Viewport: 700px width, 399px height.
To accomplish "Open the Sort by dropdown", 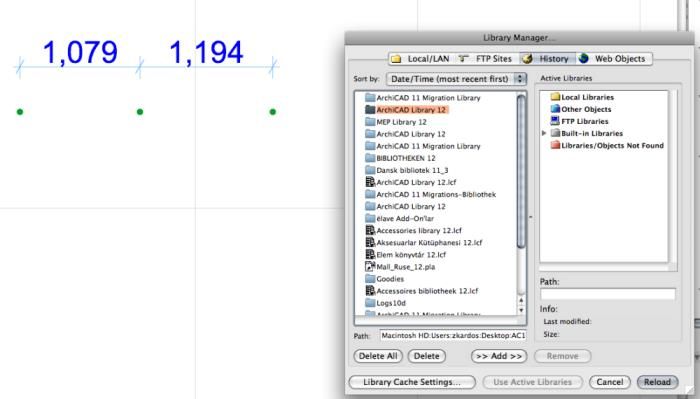I will [456, 79].
